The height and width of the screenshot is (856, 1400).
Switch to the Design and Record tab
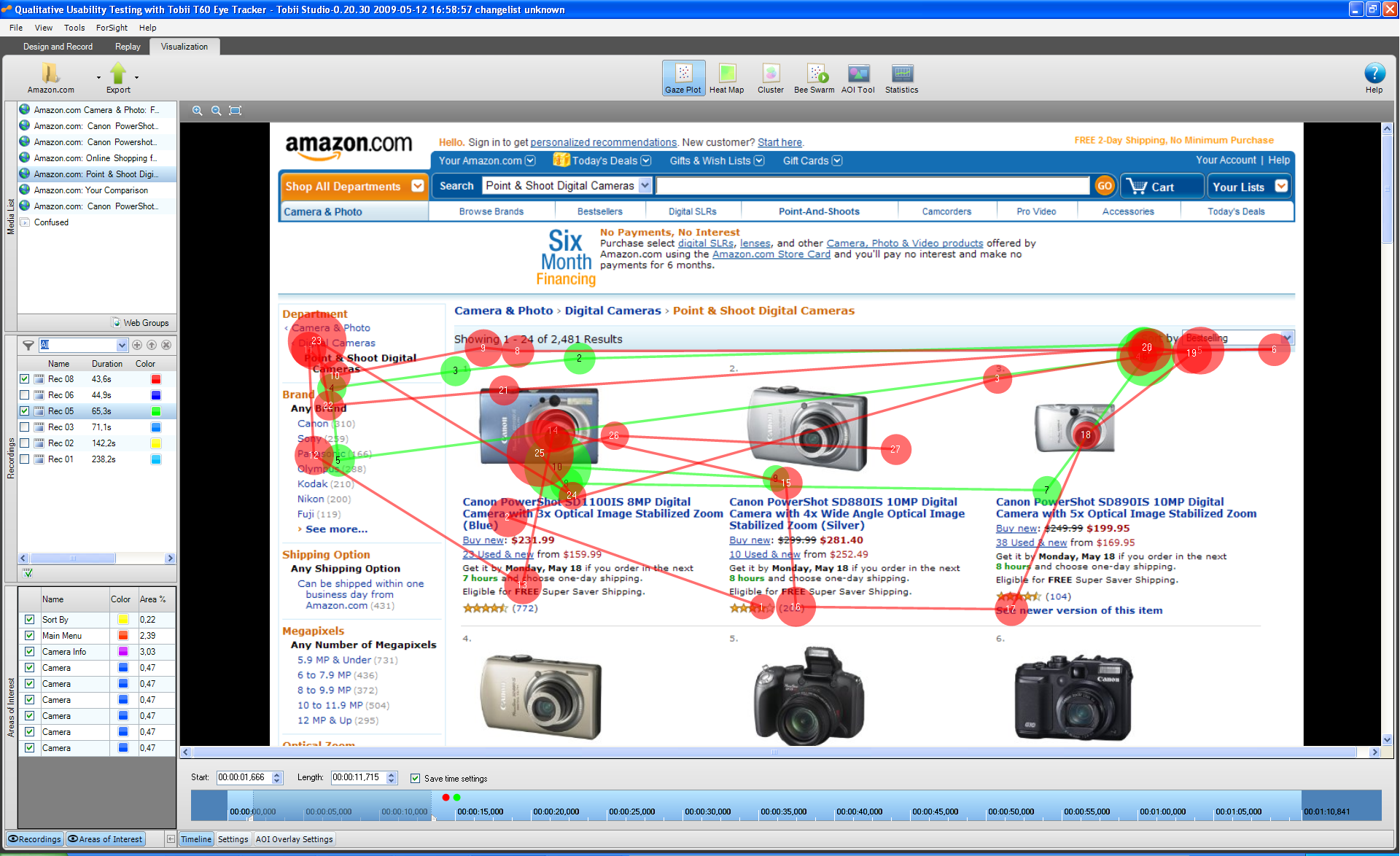[x=58, y=47]
